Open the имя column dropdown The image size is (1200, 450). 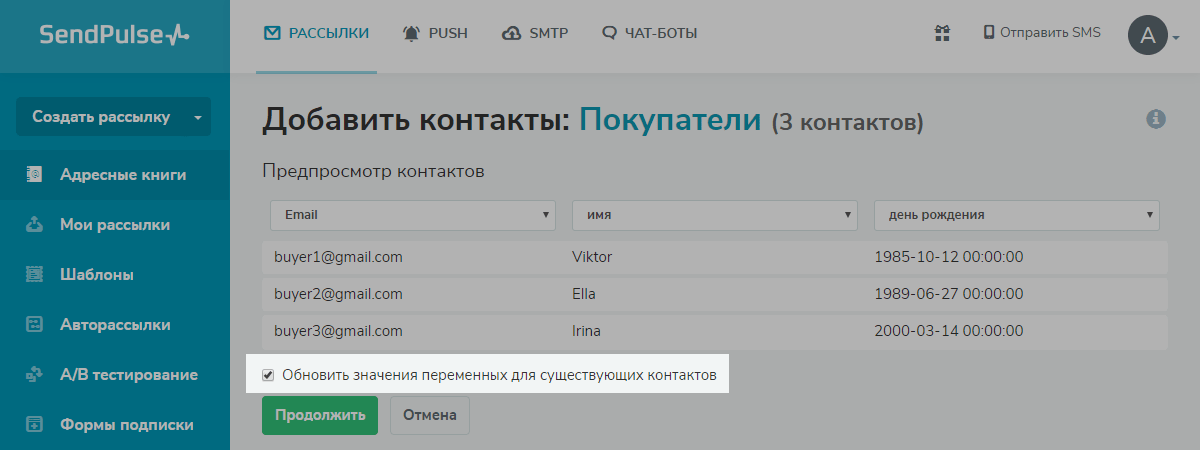[715, 214]
